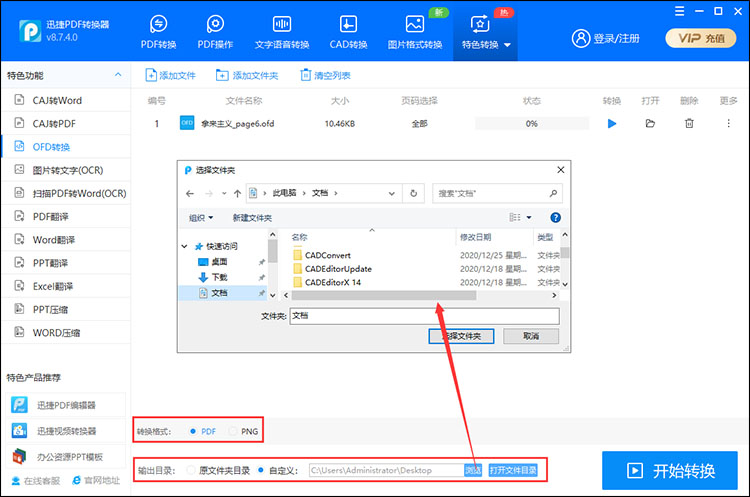Open the PDF转换 tab
This screenshot has width=750, height=497.
(158, 32)
